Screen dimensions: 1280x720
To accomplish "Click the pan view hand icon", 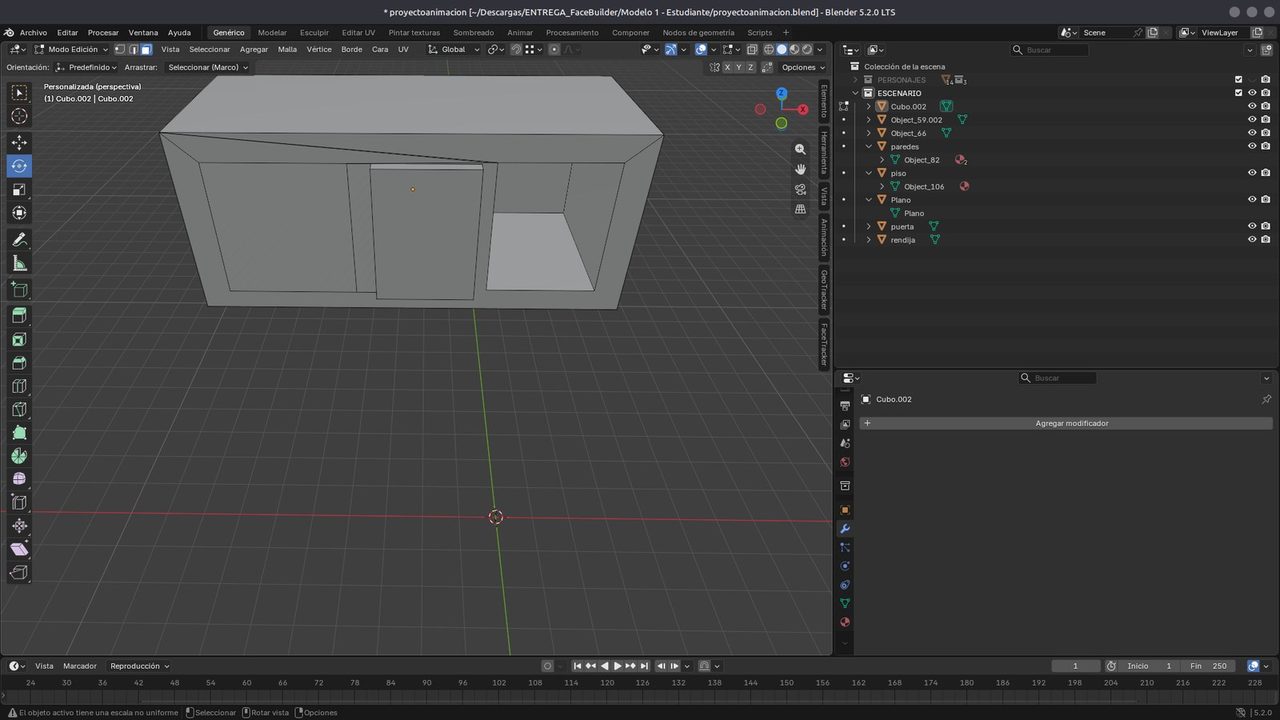I will tap(800, 169).
